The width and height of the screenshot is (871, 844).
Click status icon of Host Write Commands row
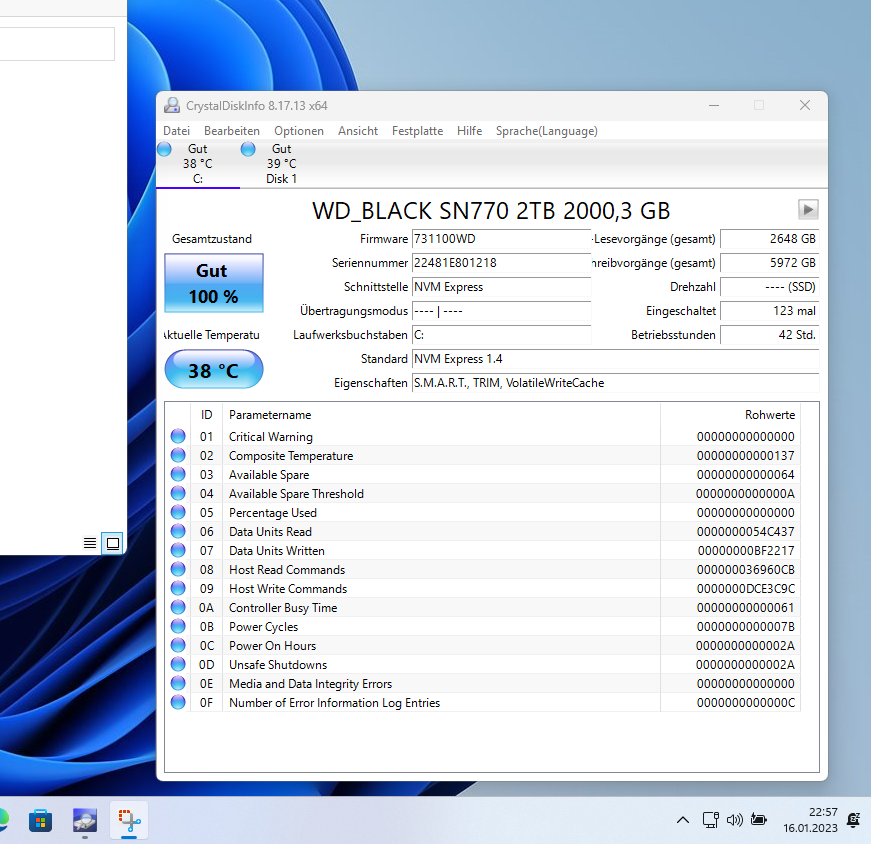click(178, 588)
